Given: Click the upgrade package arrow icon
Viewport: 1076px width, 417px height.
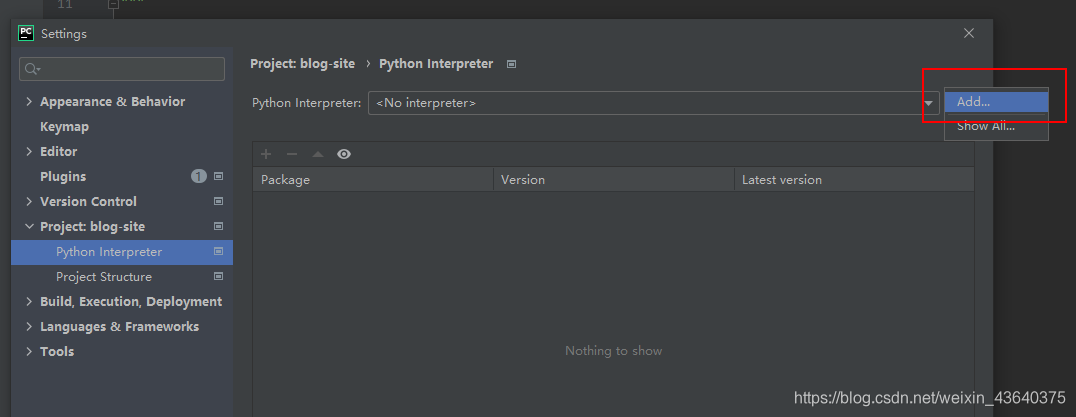Looking at the screenshot, I should 318,154.
